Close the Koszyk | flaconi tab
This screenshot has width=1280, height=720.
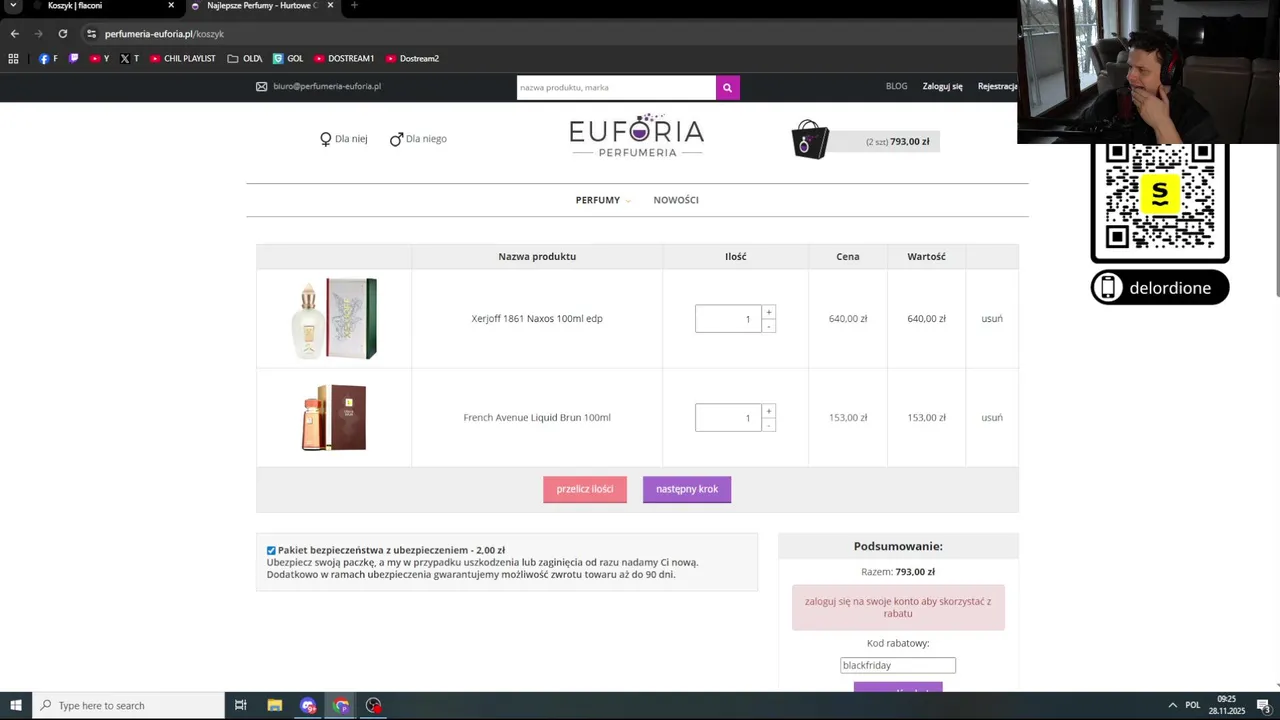pyautogui.click(x=171, y=6)
